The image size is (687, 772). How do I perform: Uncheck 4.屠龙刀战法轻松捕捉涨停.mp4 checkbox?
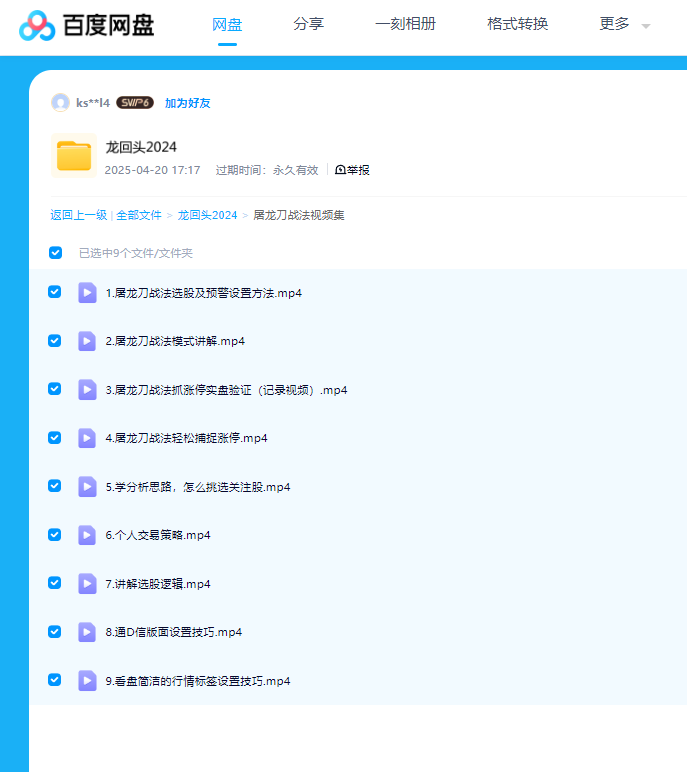click(x=55, y=437)
